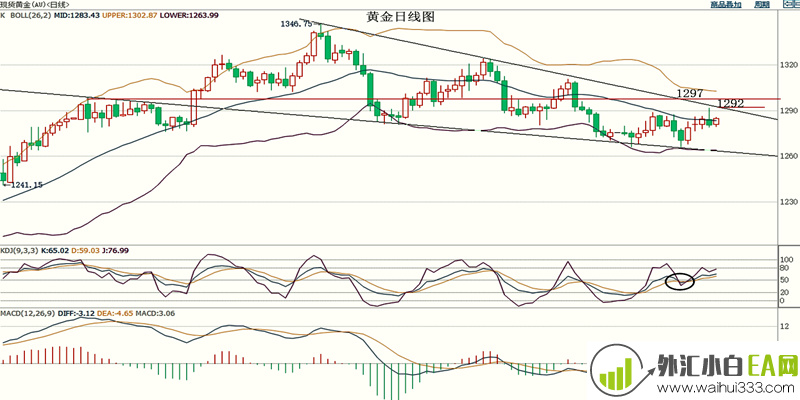Click the 1297 resistance level label

tap(689, 93)
